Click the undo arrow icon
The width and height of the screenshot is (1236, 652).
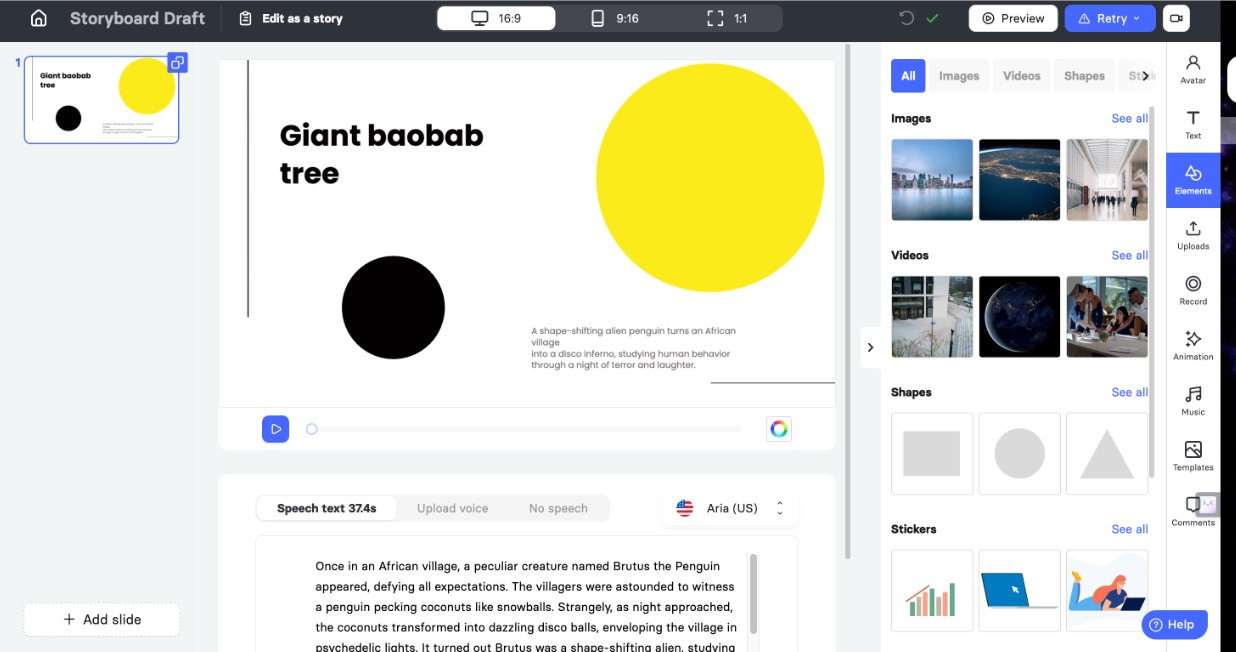(x=906, y=18)
